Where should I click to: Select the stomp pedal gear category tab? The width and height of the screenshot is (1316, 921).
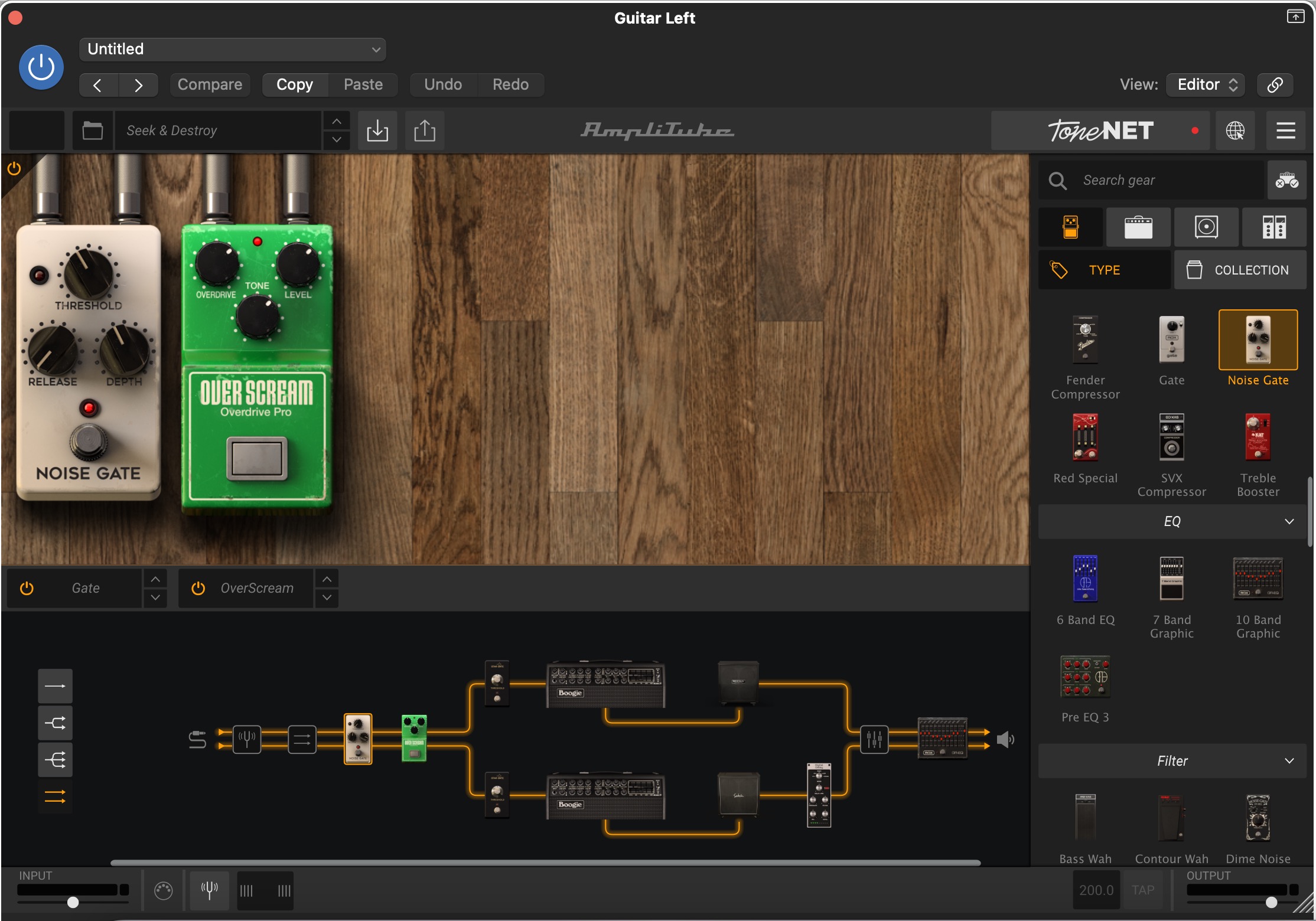coord(1070,227)
